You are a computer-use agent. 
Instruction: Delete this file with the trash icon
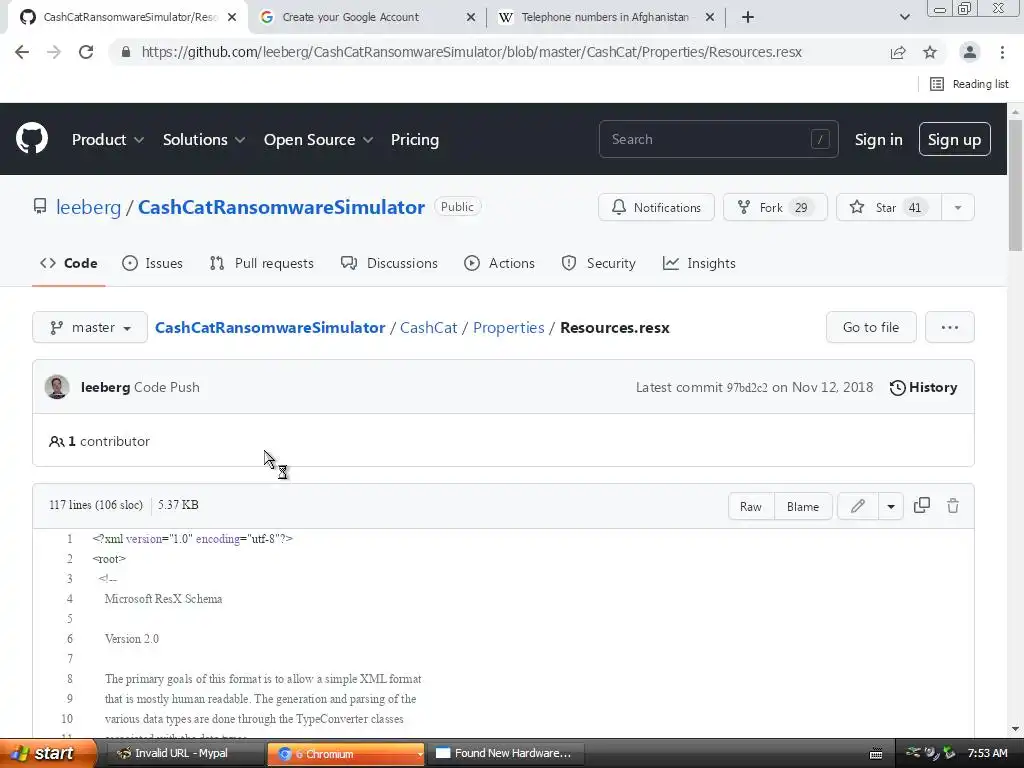[x=953, y=505]
